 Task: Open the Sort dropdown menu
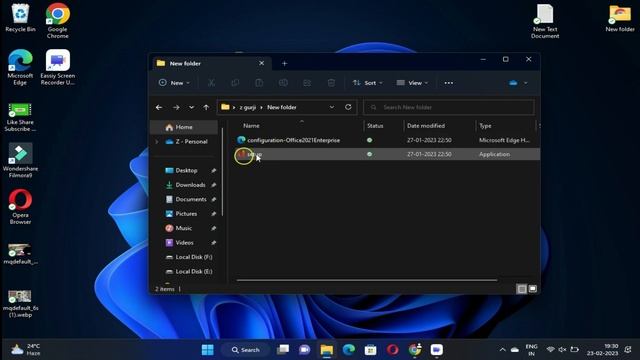[367, 83]
